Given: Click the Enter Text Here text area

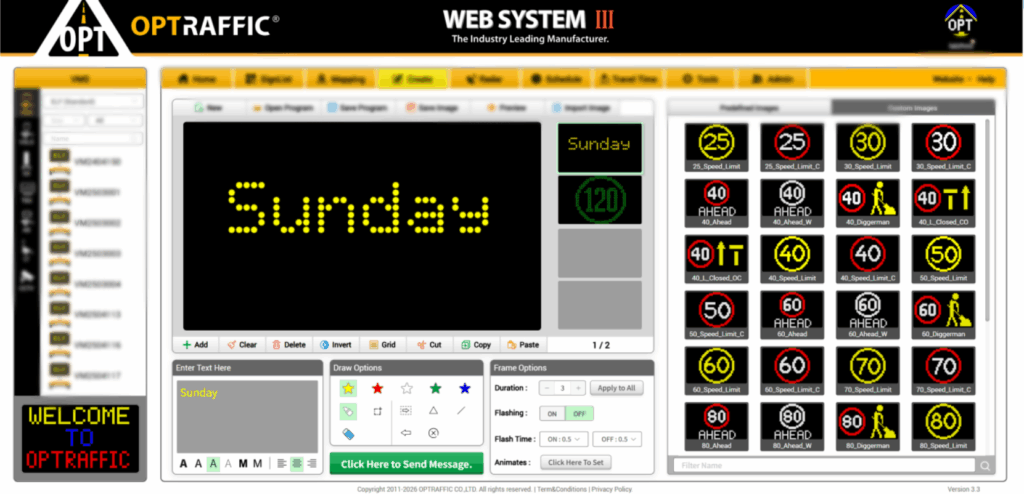Looking at the screenshot, I should [x=247, y=416].
